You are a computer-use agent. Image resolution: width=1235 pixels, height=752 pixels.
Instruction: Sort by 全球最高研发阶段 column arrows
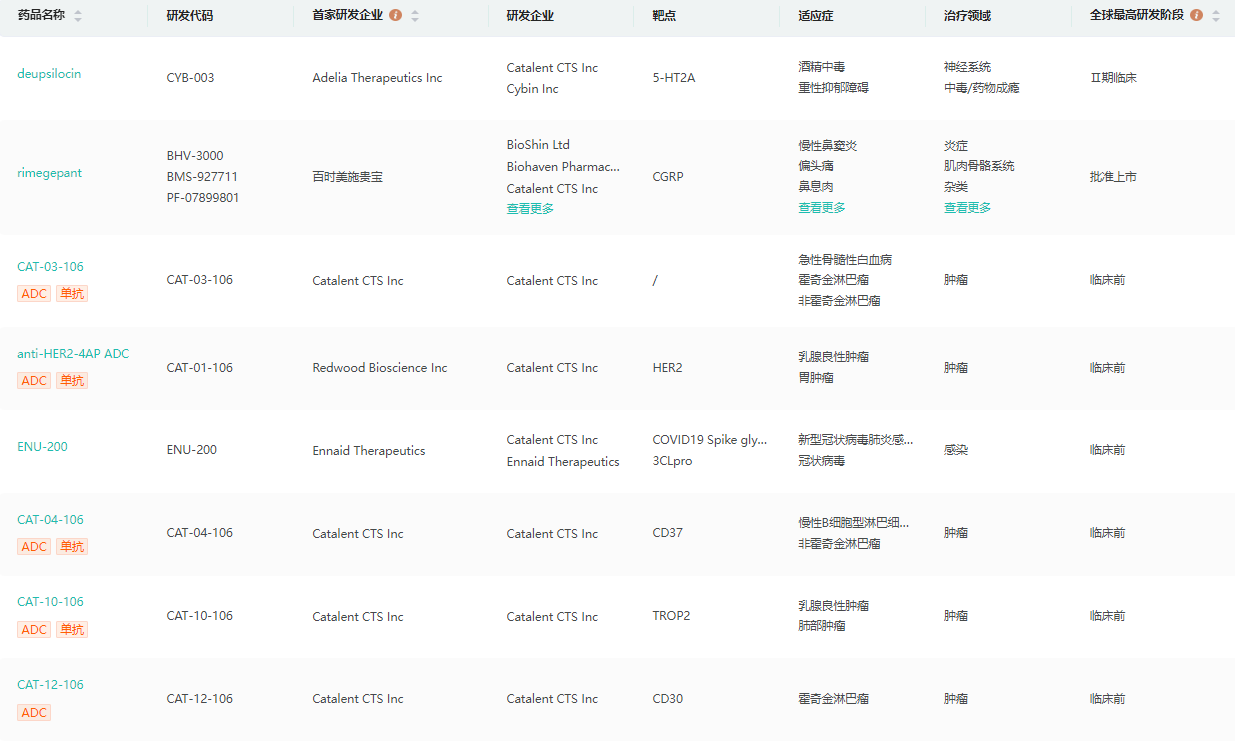tap(1216, 16)
